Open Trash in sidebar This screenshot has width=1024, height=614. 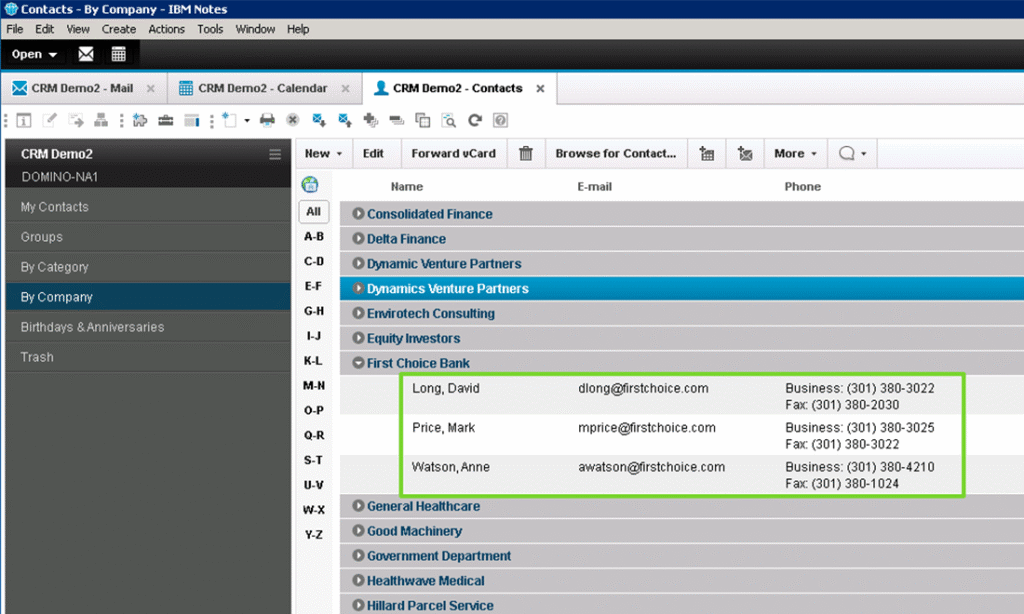[x=148, y=357]
